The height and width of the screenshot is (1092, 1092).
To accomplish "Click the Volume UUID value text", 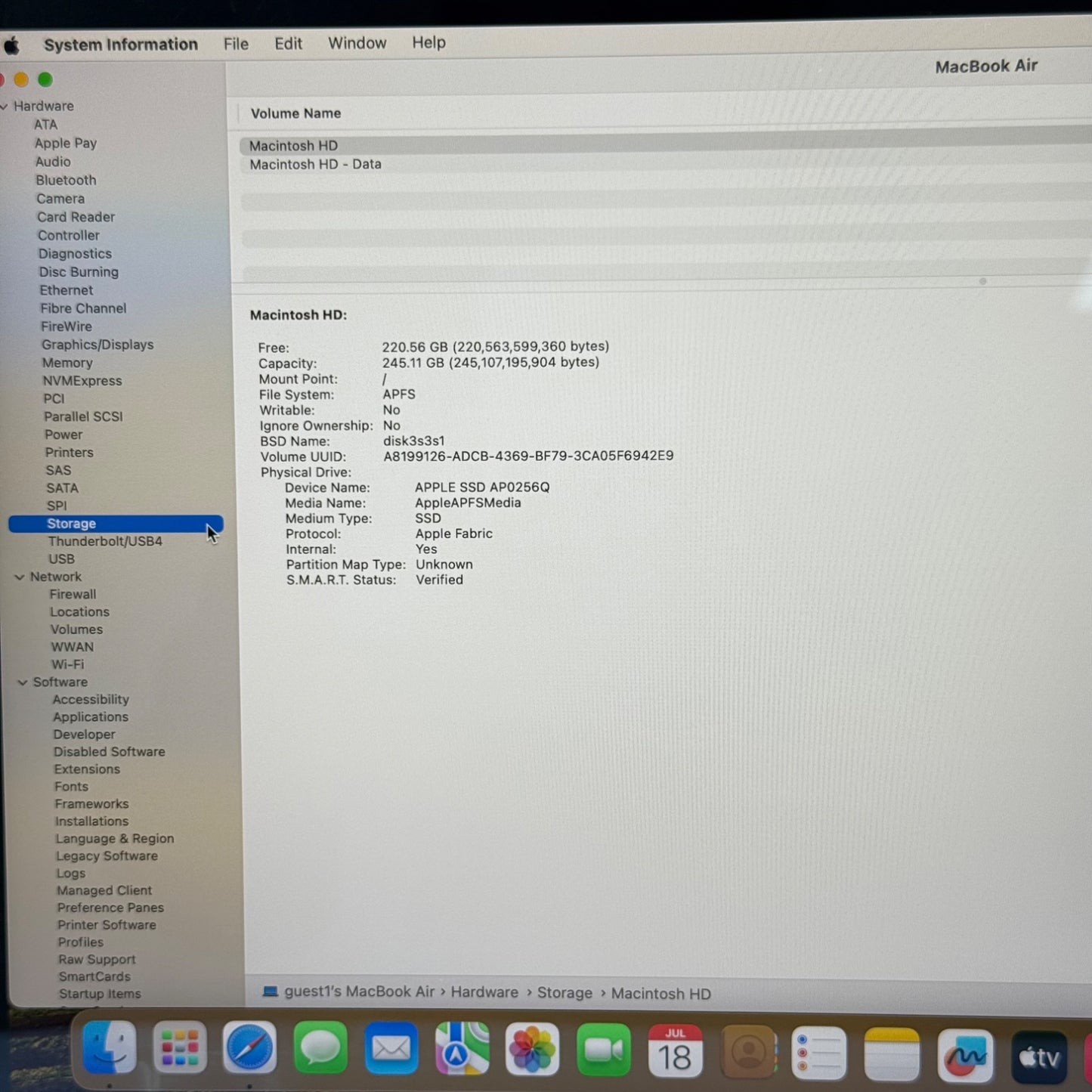I will click(x=528, y=456).
